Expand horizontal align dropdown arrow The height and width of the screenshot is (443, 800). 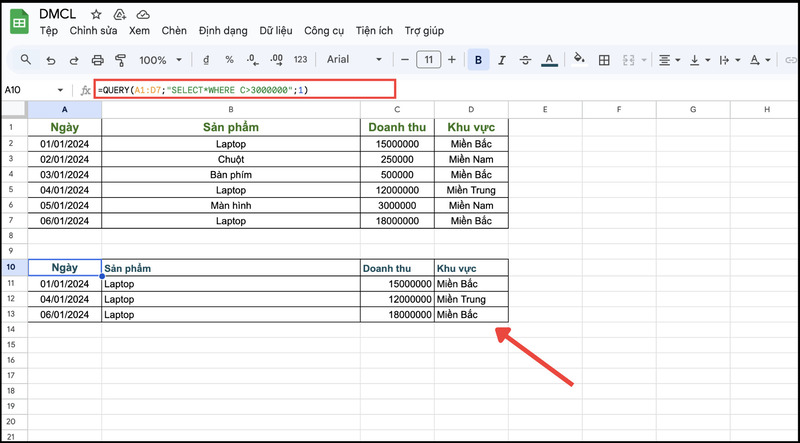pyautogui.click(x=678, y=60)
